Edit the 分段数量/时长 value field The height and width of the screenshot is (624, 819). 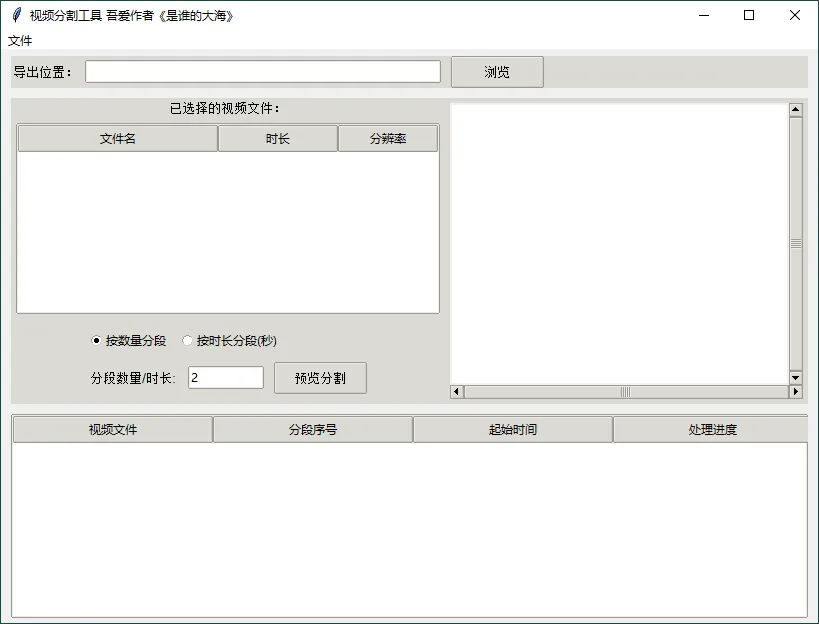(x=225, y=377)
